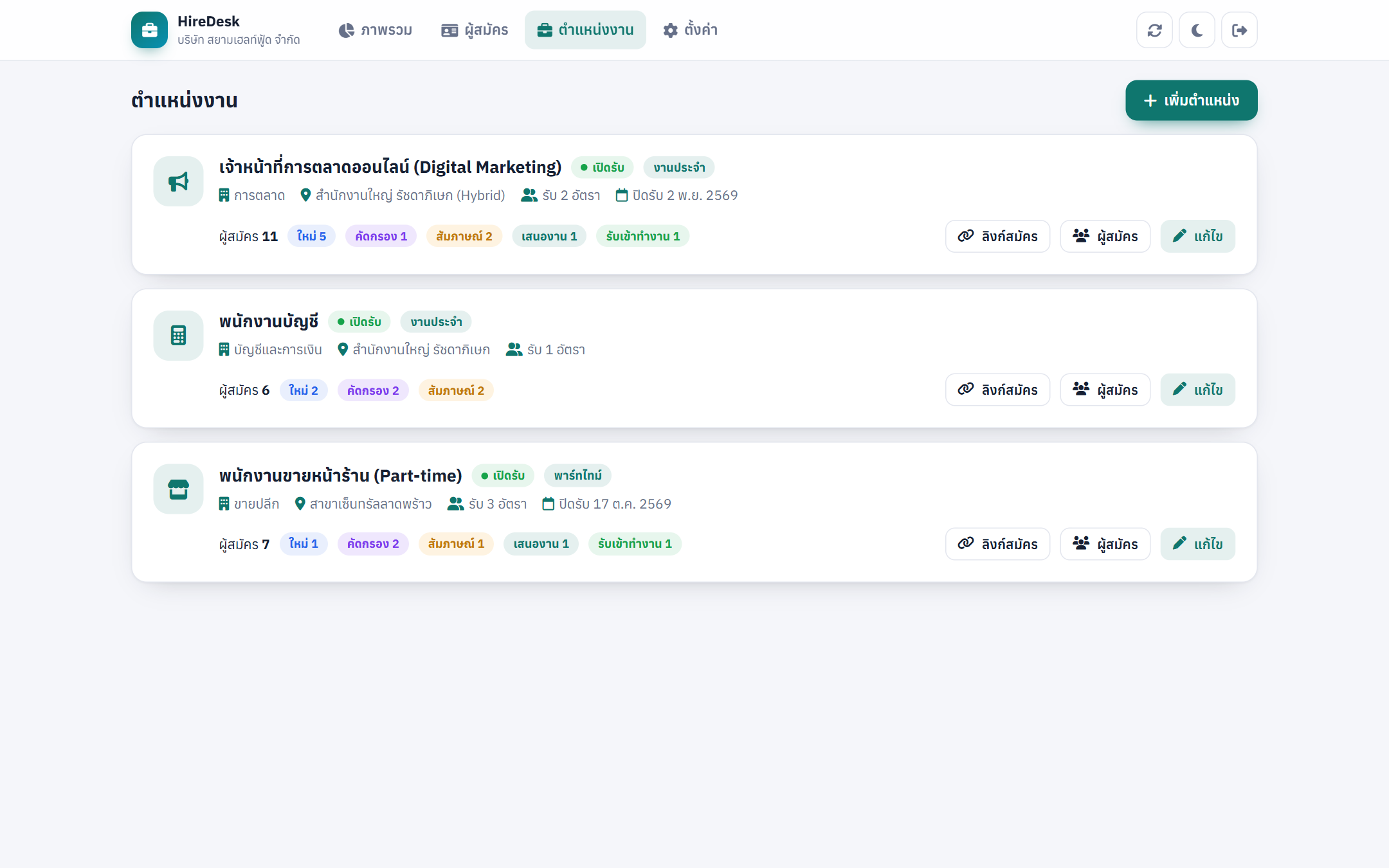The width and height of the screenshot is (1389, 868).
Task: View ผู้สมัคร of Digital Marketing job
Action: tap(1105, 236)
